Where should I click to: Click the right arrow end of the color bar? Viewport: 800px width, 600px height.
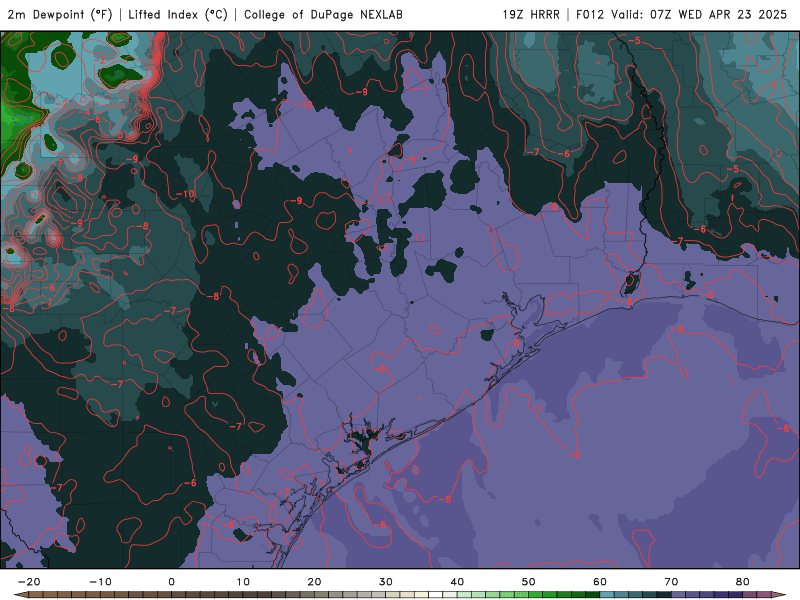(x=779, y=594)
